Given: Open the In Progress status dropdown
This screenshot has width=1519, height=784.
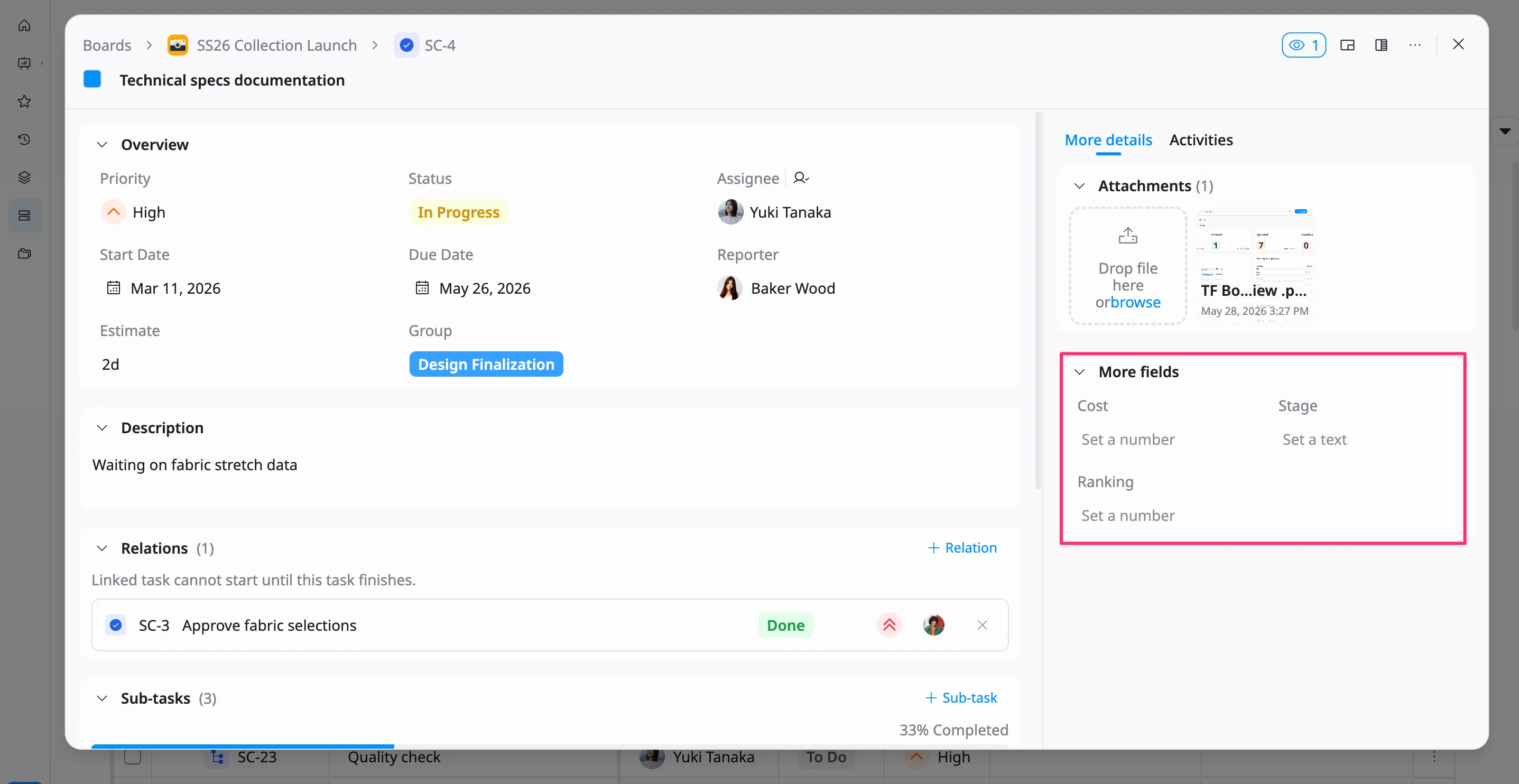Looking at the screenshot, I should [458, 212].
